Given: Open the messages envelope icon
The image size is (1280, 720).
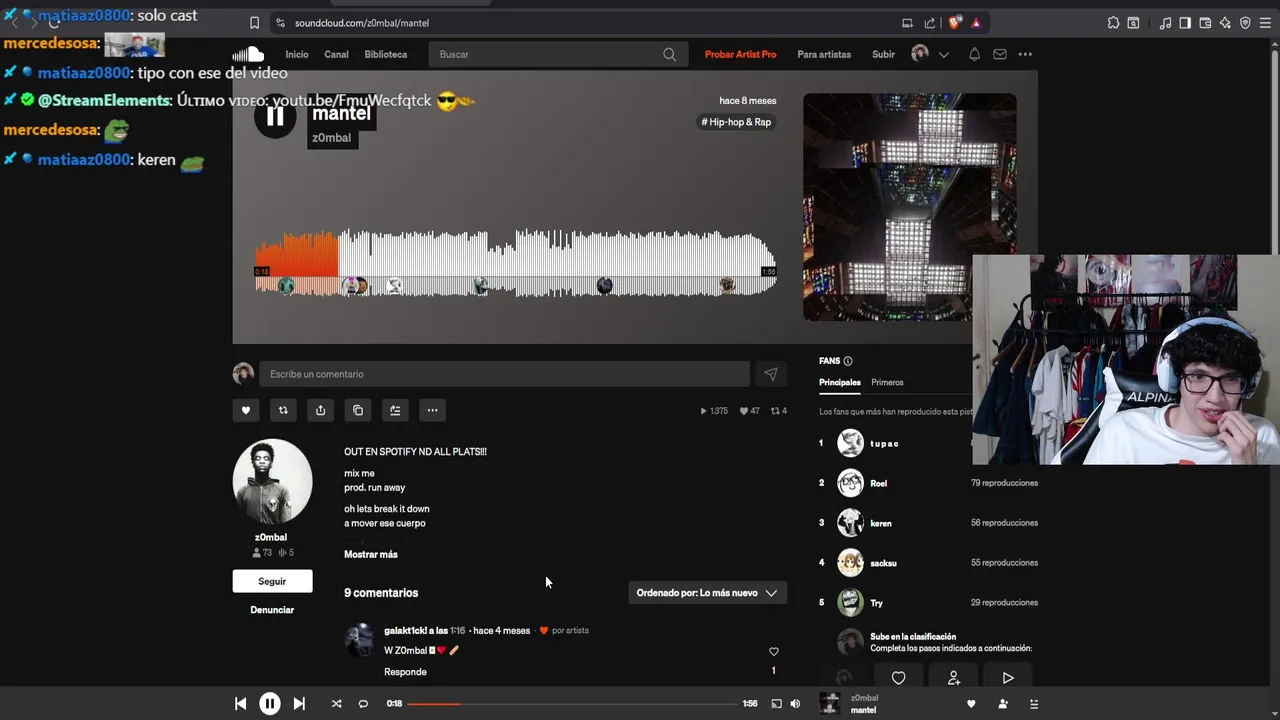Looking at the screenshot, I should click(1000, 54).
